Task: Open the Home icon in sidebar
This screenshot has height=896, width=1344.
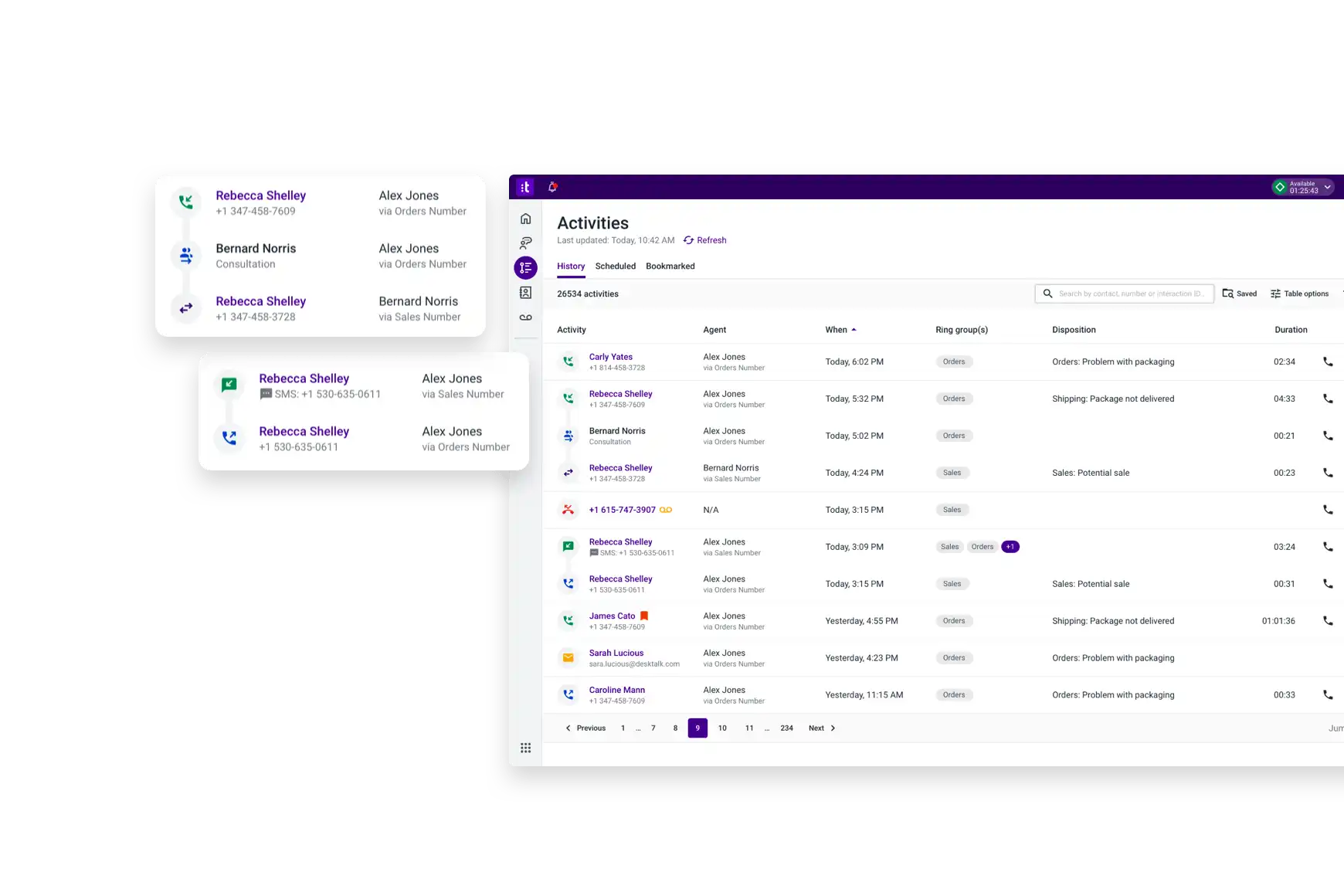Action: [525, 219]
